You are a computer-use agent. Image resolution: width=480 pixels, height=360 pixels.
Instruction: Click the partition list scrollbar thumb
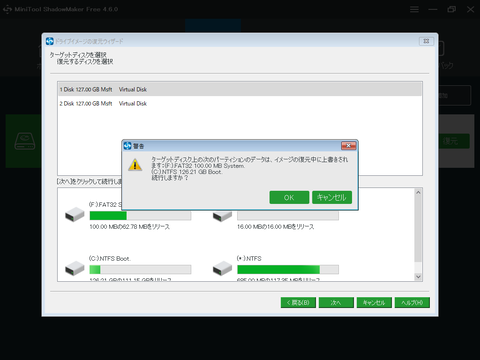coord(418,229)
